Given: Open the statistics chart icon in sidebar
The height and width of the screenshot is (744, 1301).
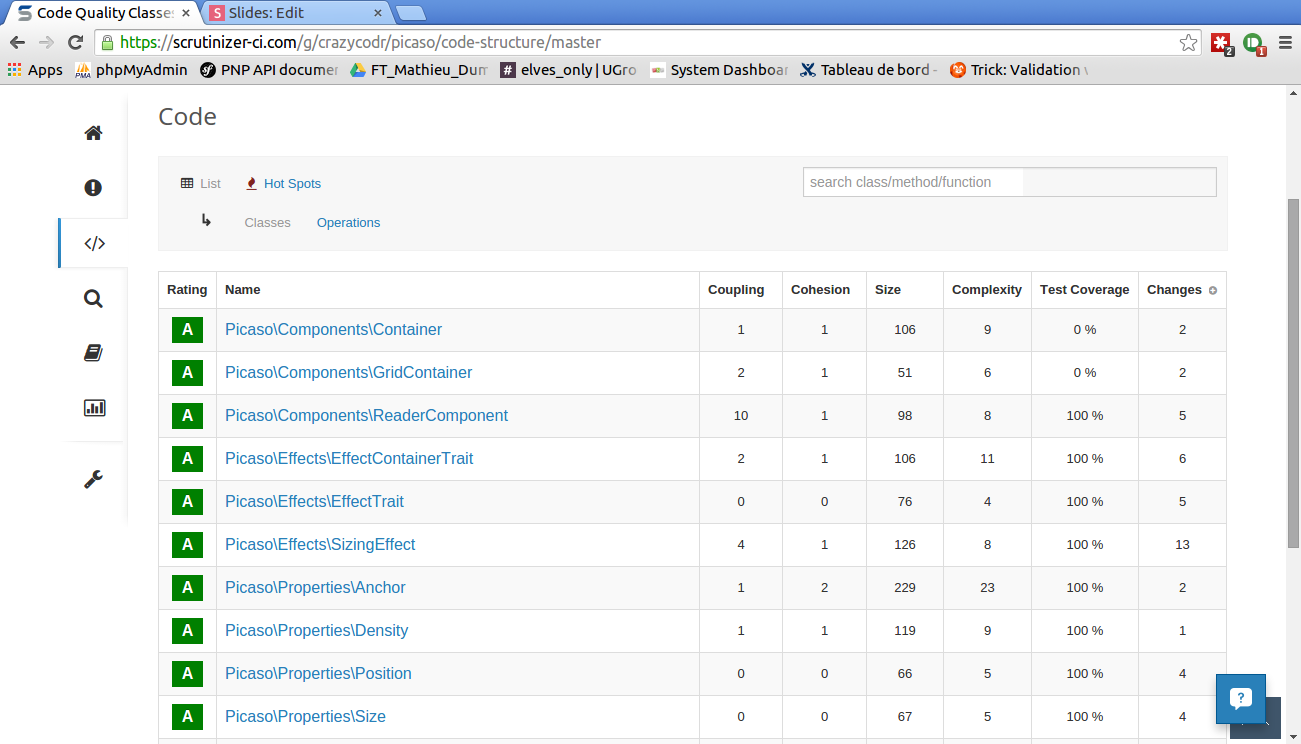Looking at the screenshot, I should coord(94,407).
